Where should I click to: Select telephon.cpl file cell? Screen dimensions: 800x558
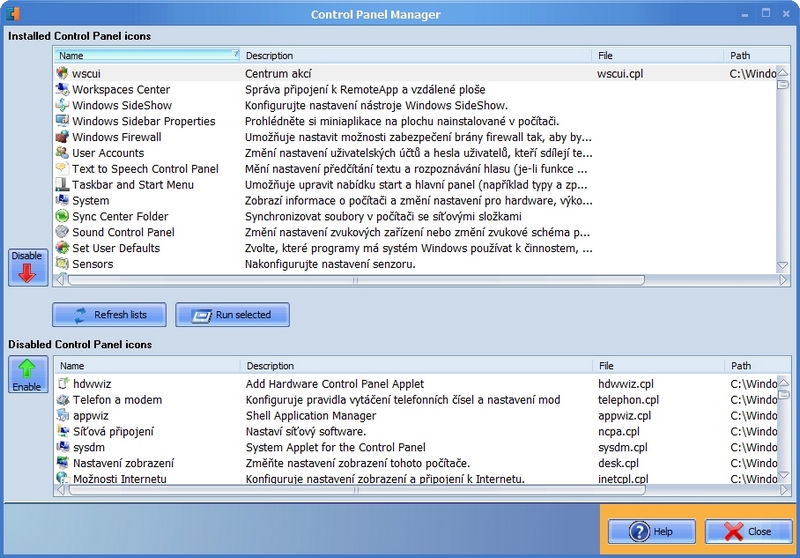[629, 400]
